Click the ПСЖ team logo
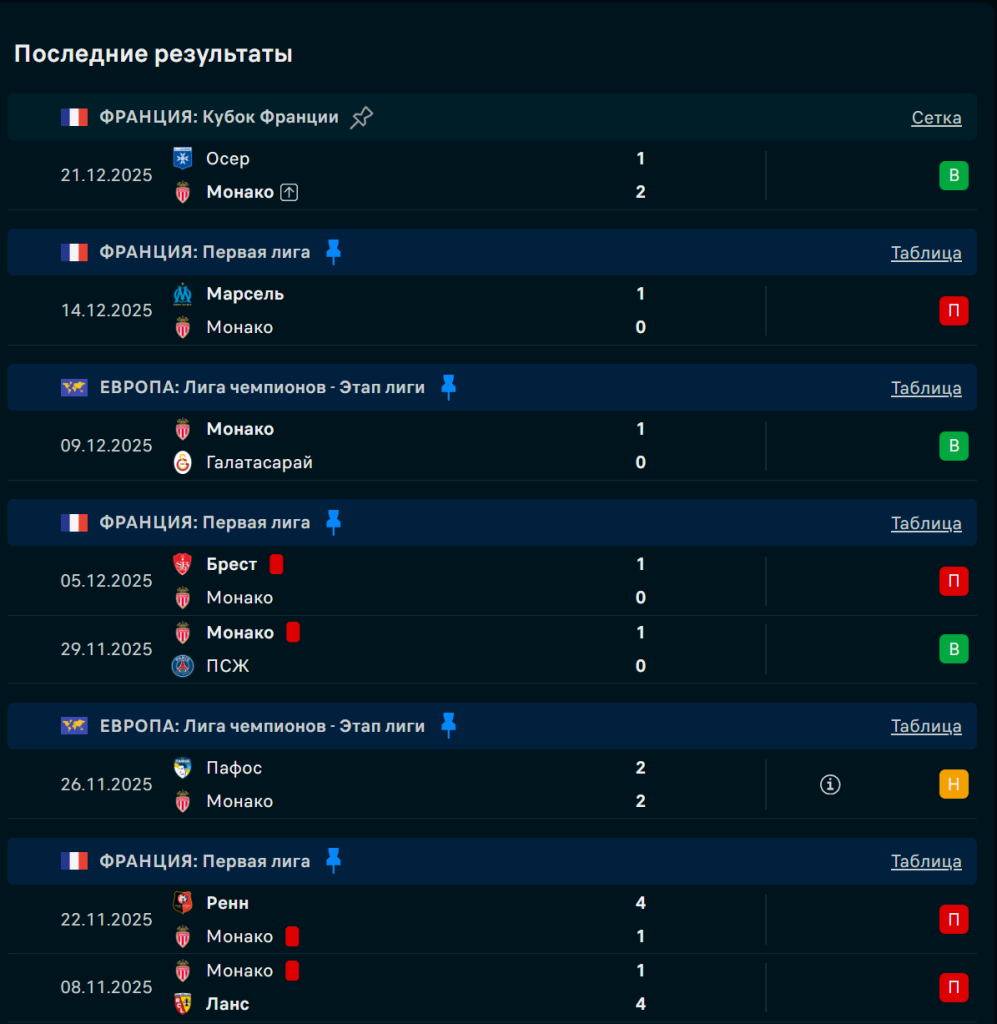 pyautogui.click(x=183, y=666)
